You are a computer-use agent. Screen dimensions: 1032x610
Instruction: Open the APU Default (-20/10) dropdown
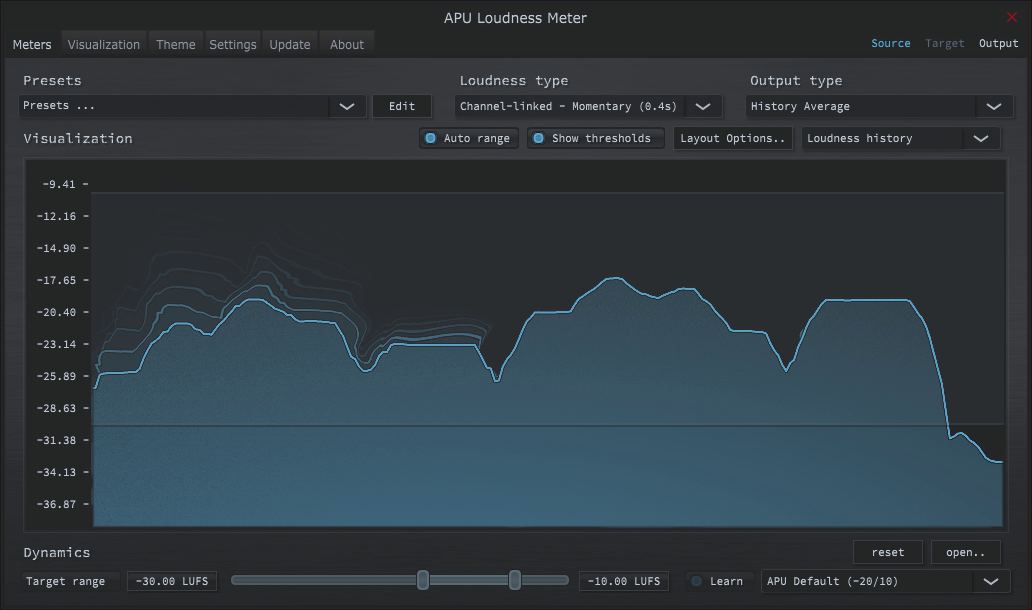[x=885, y=582]
